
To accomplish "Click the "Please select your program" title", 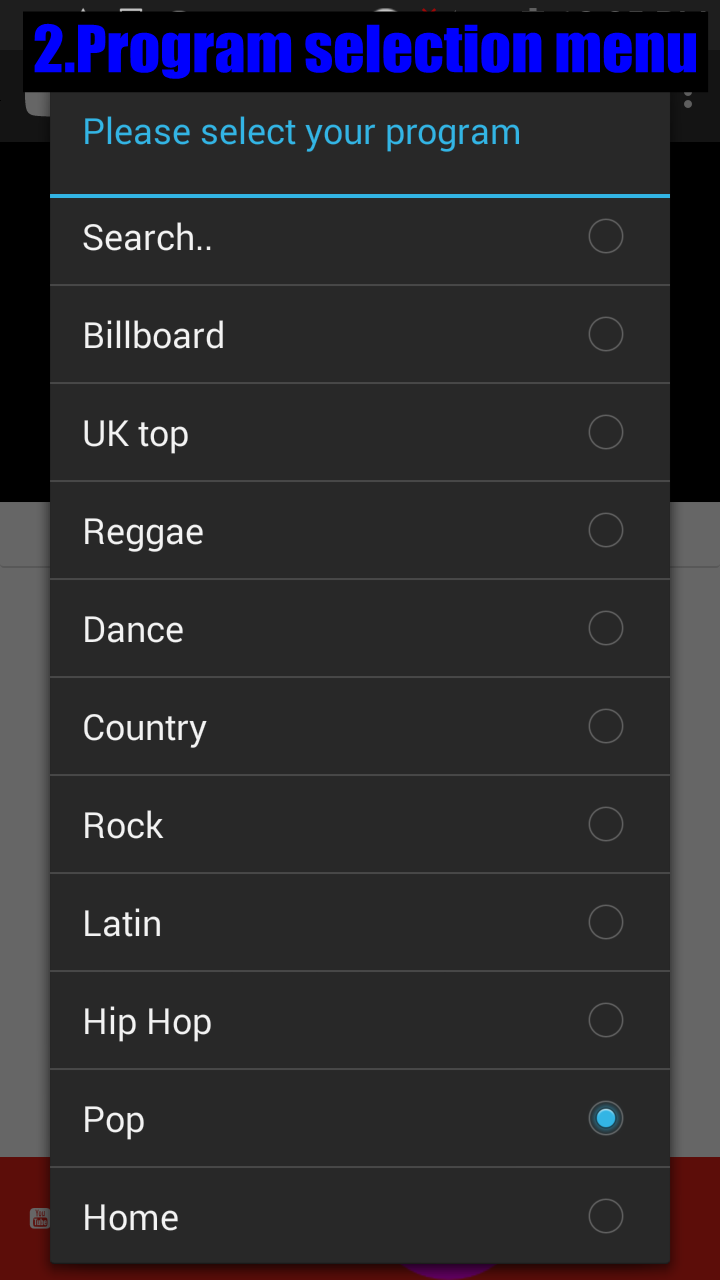I will 301,132.
